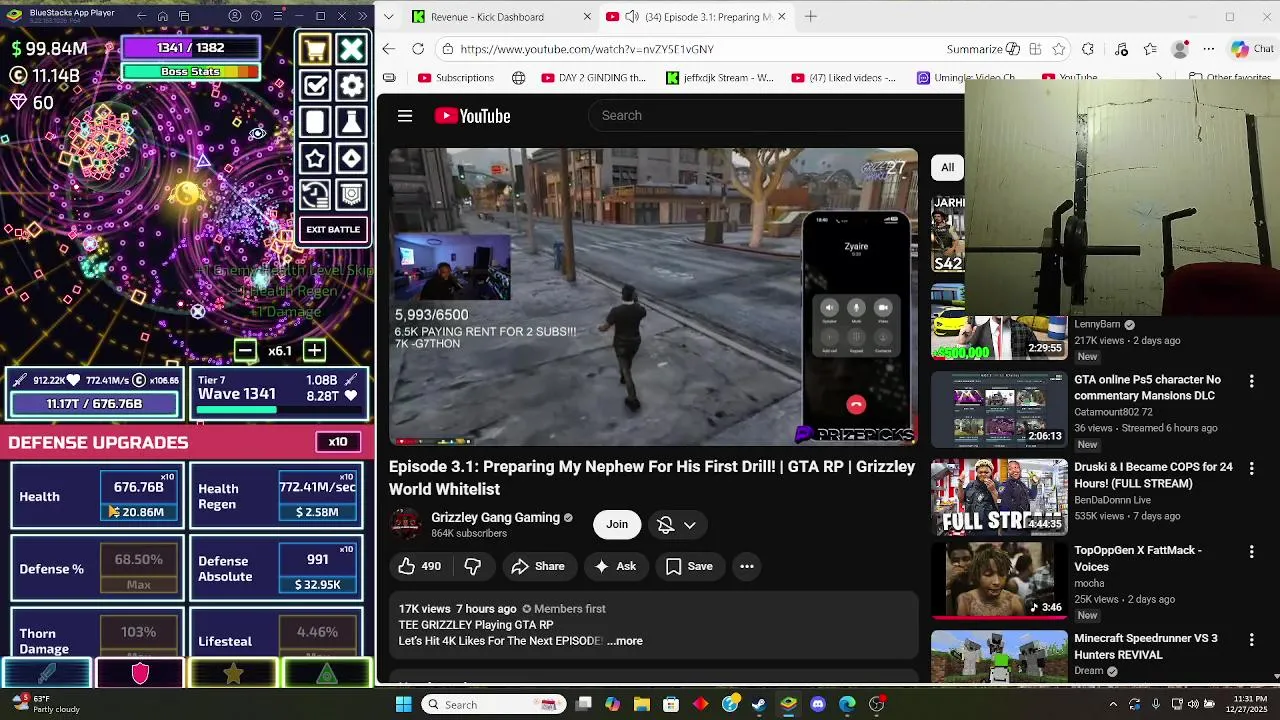Image resolution: width=1280 pixels, height=720 pixels.
Task: Select the sword attack upgrades tab
Action: point(47,674)
